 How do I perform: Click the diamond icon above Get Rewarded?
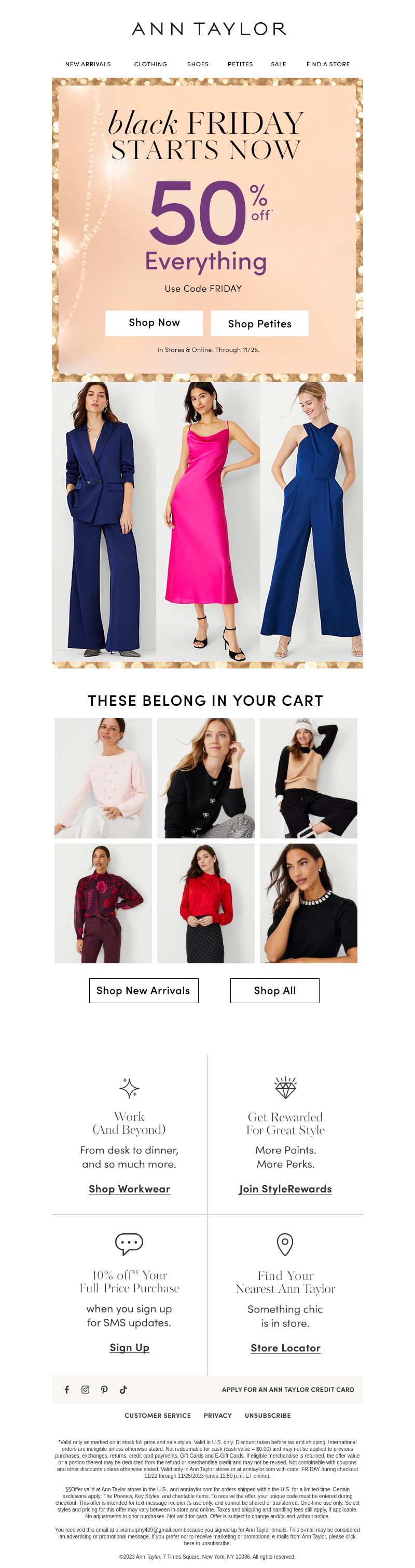[285, 1088]
